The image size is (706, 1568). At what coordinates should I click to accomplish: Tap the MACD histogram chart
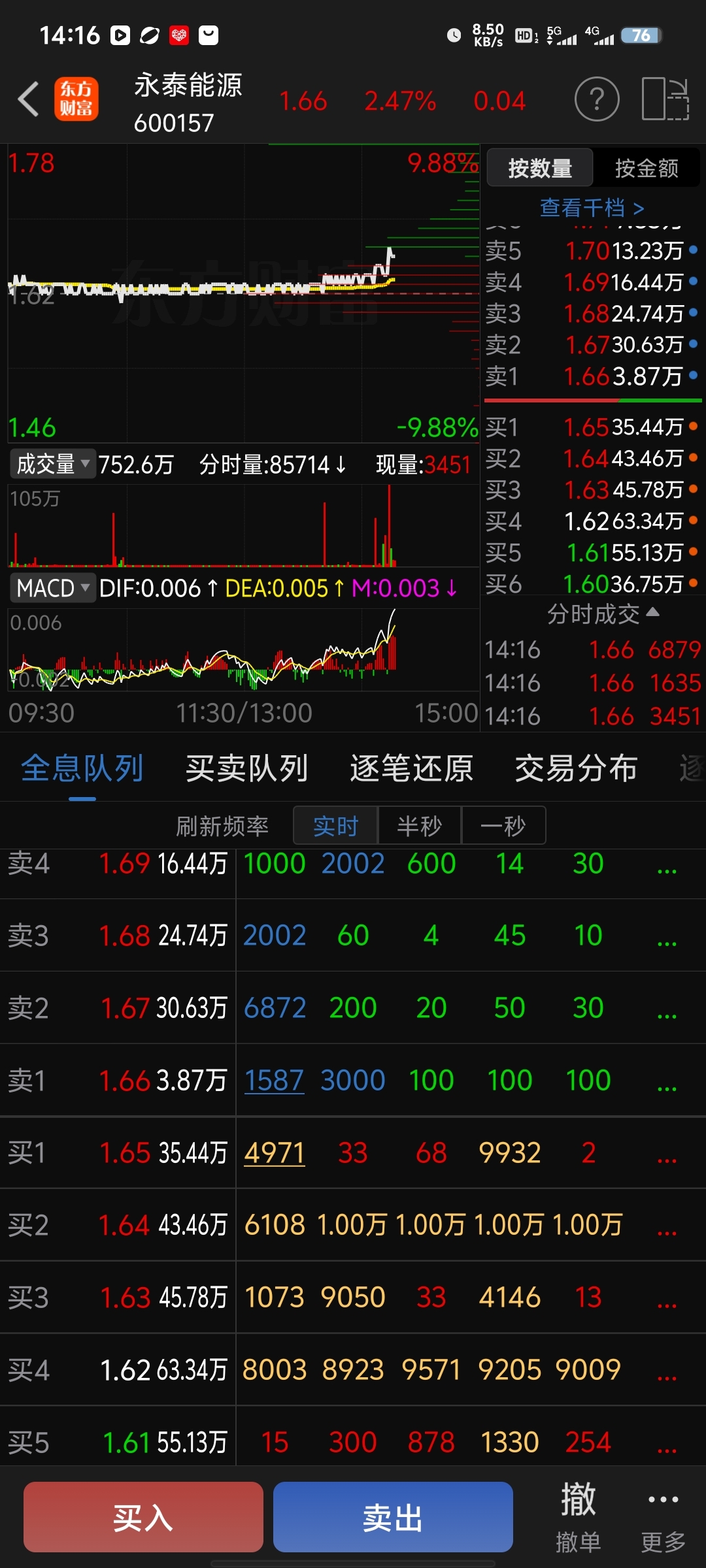click(x=243, y=650)
